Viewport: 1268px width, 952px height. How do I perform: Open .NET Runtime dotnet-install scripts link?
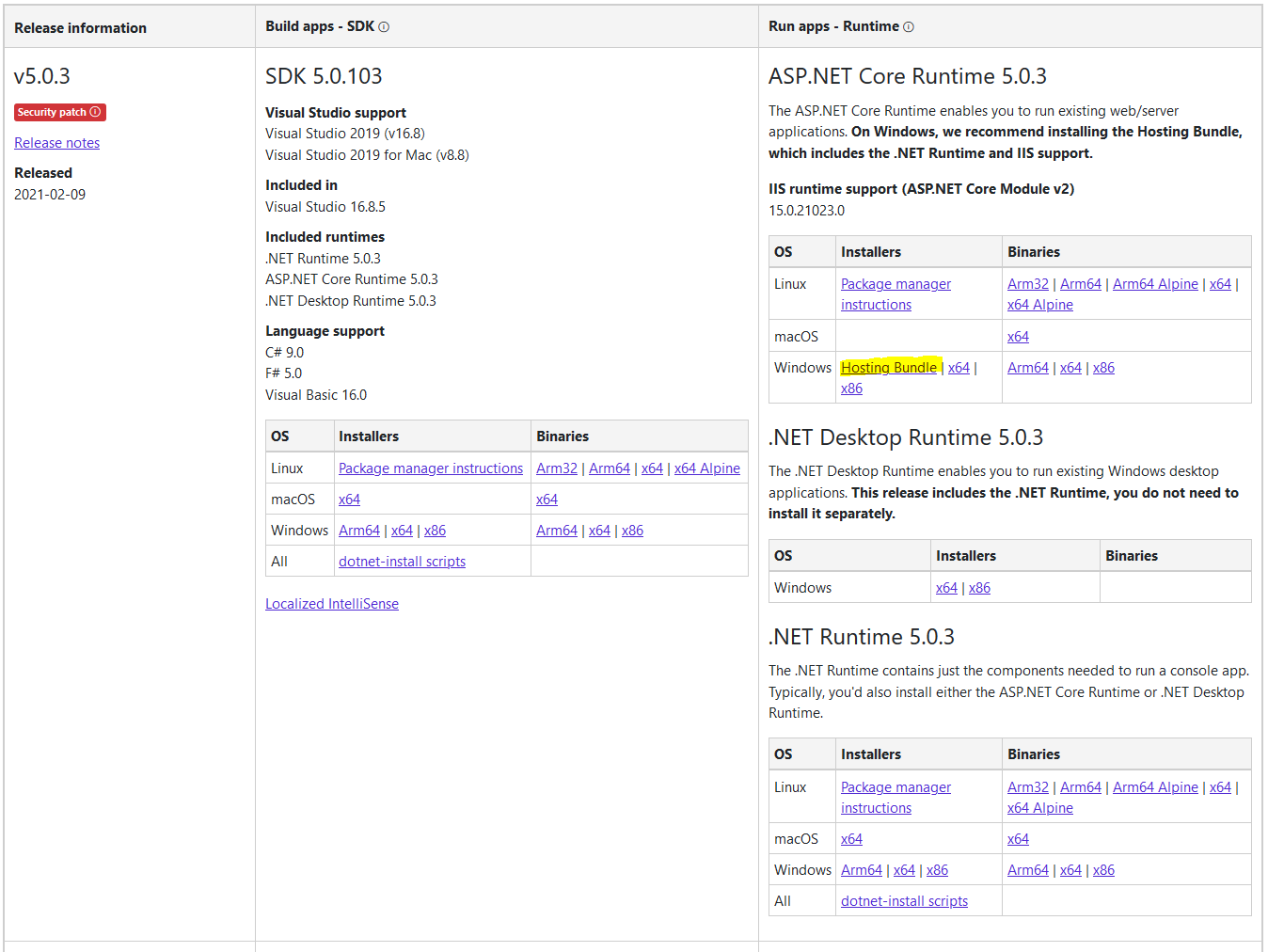(x=904, y=901)
